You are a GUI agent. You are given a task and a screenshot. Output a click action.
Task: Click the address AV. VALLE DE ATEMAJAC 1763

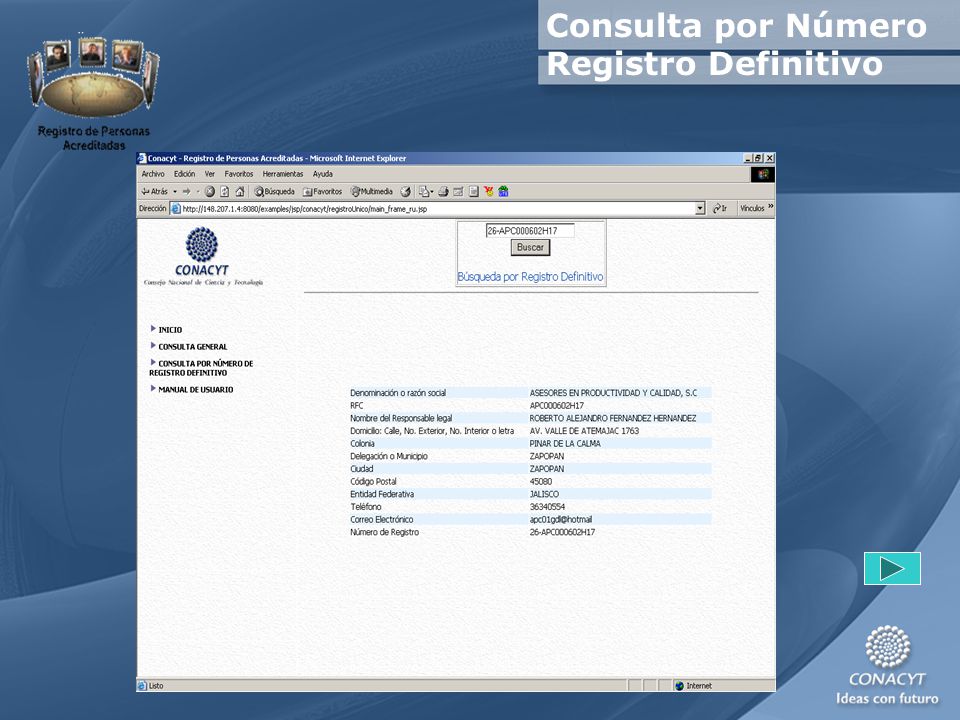[x=584, y=431]
